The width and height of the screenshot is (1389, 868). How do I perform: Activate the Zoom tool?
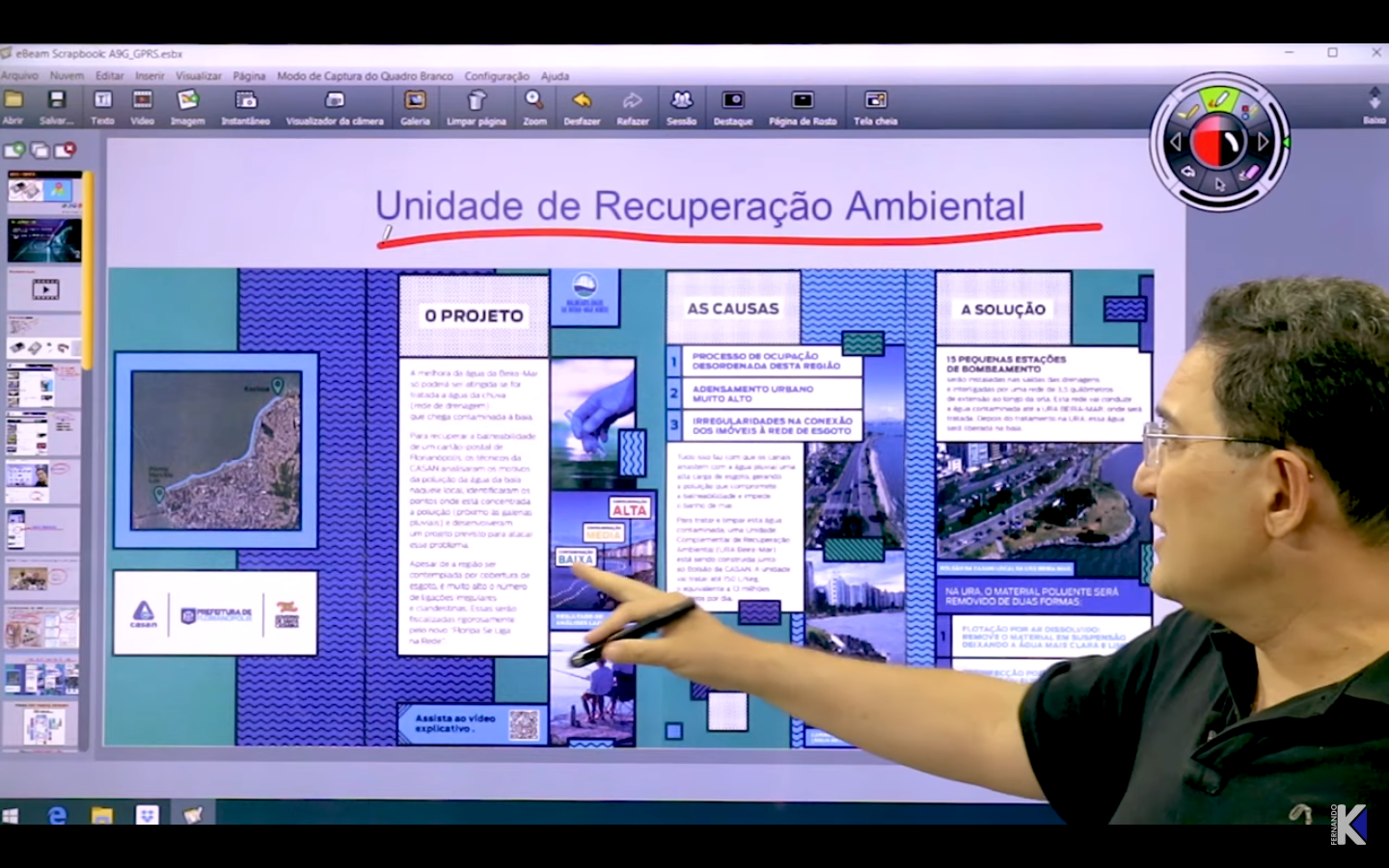pos(534,107)
